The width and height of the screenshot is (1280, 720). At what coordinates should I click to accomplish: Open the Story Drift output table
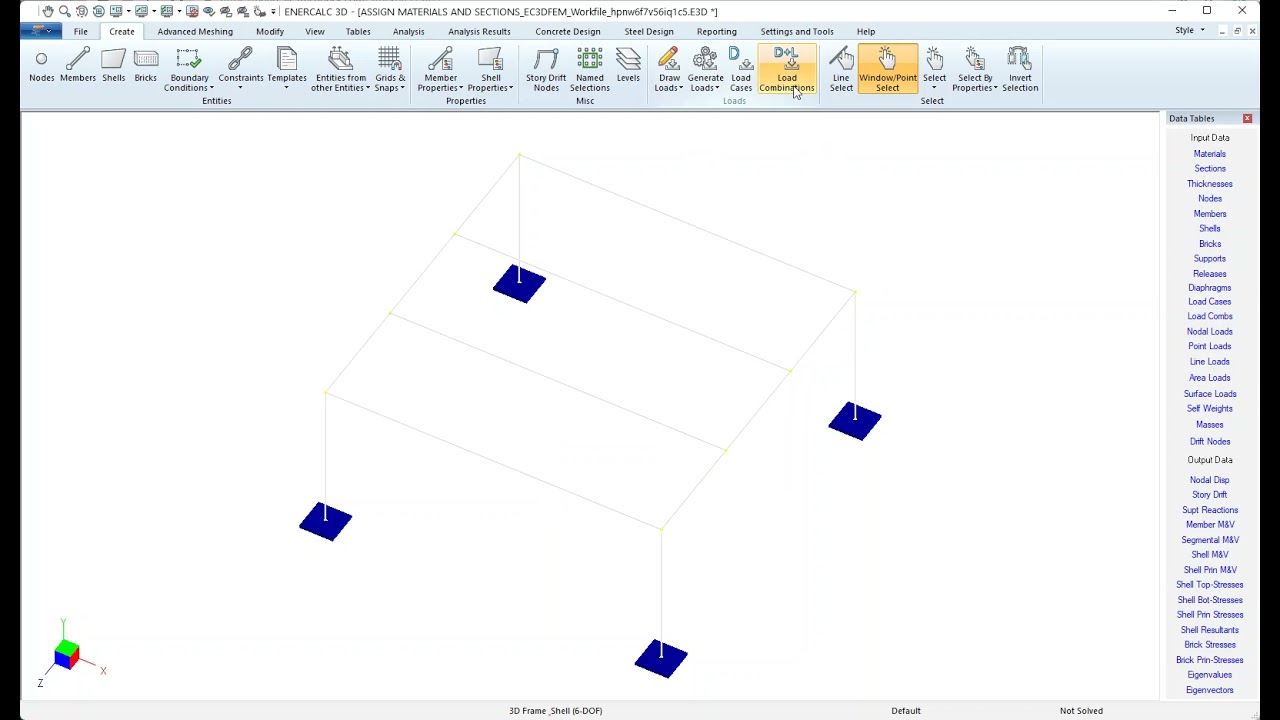[x=1210, y=495]
